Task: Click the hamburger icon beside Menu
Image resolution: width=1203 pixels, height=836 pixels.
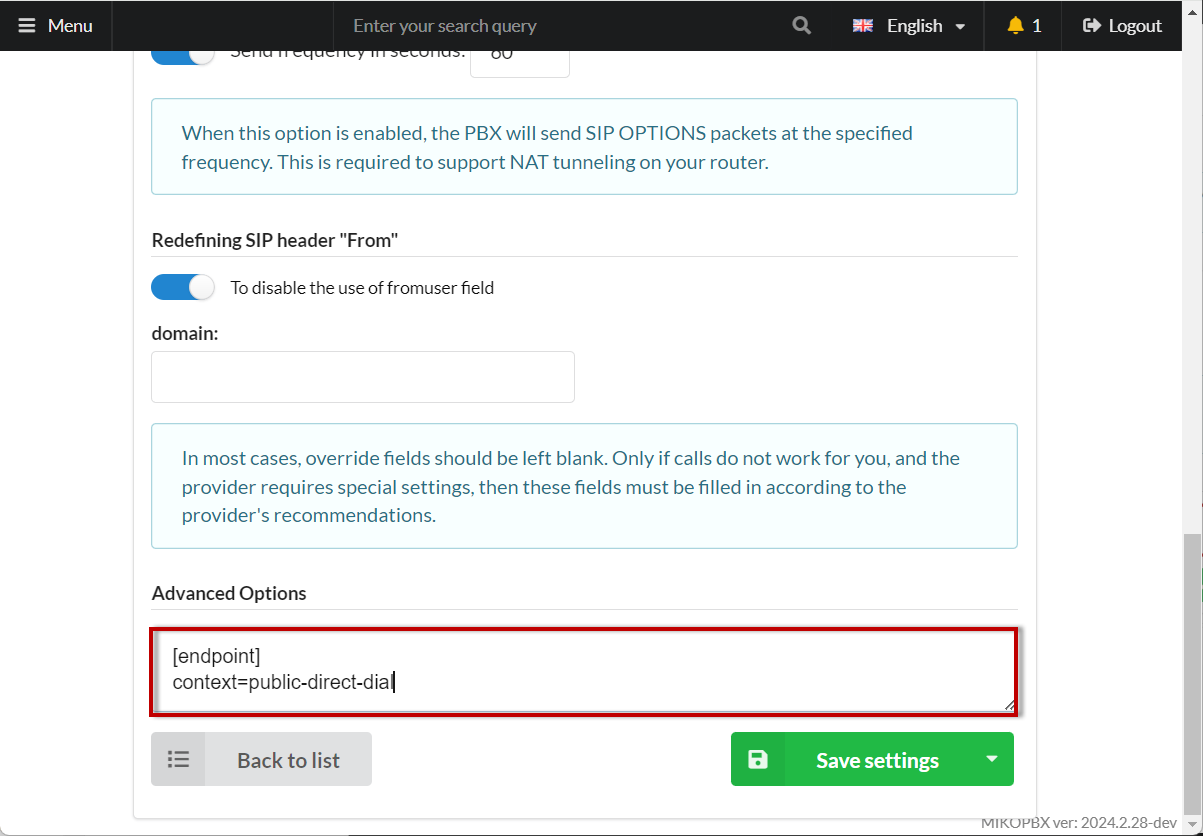Action: 27,26
